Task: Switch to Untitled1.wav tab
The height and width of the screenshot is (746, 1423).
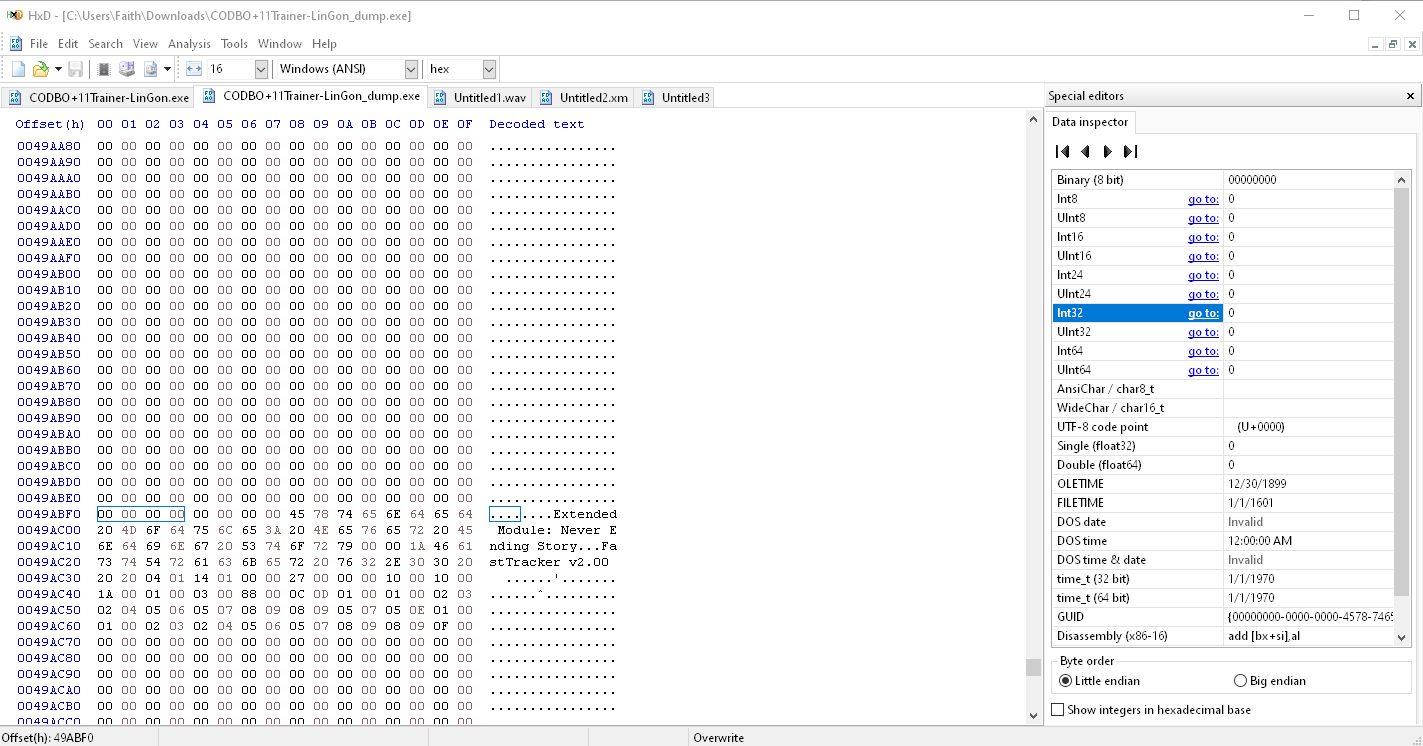Action: click(x=479, y=98)
